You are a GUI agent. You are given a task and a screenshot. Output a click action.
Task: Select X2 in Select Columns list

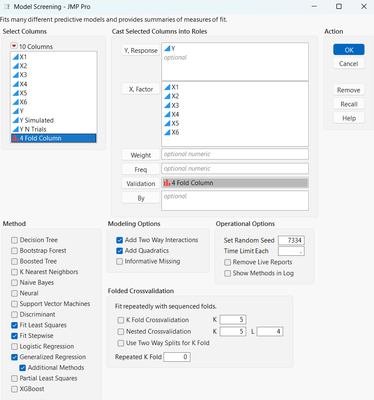click(x=54, y=66)
